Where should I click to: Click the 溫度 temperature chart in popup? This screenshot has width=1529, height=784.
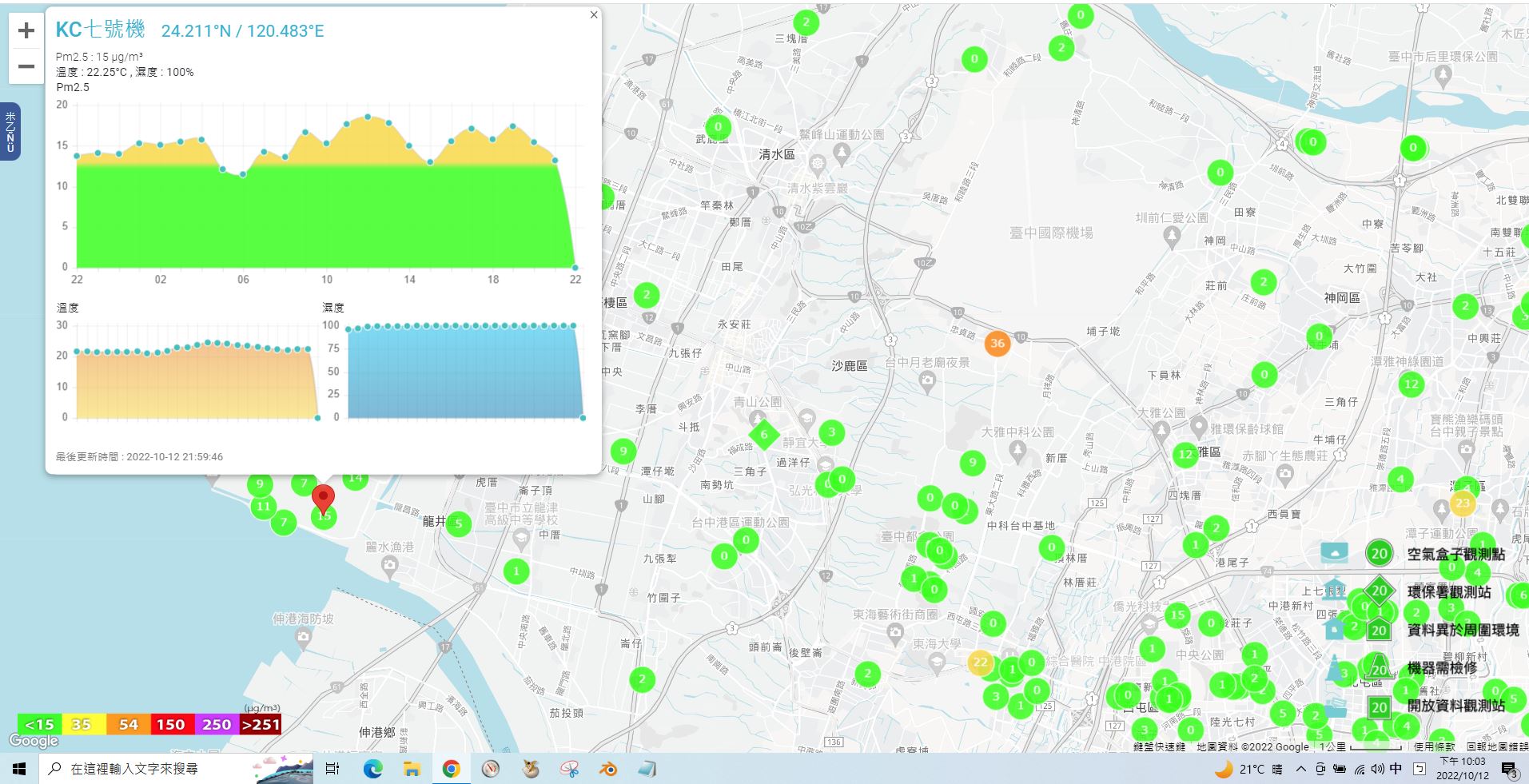pyautogui.click(x=189, y=371)
